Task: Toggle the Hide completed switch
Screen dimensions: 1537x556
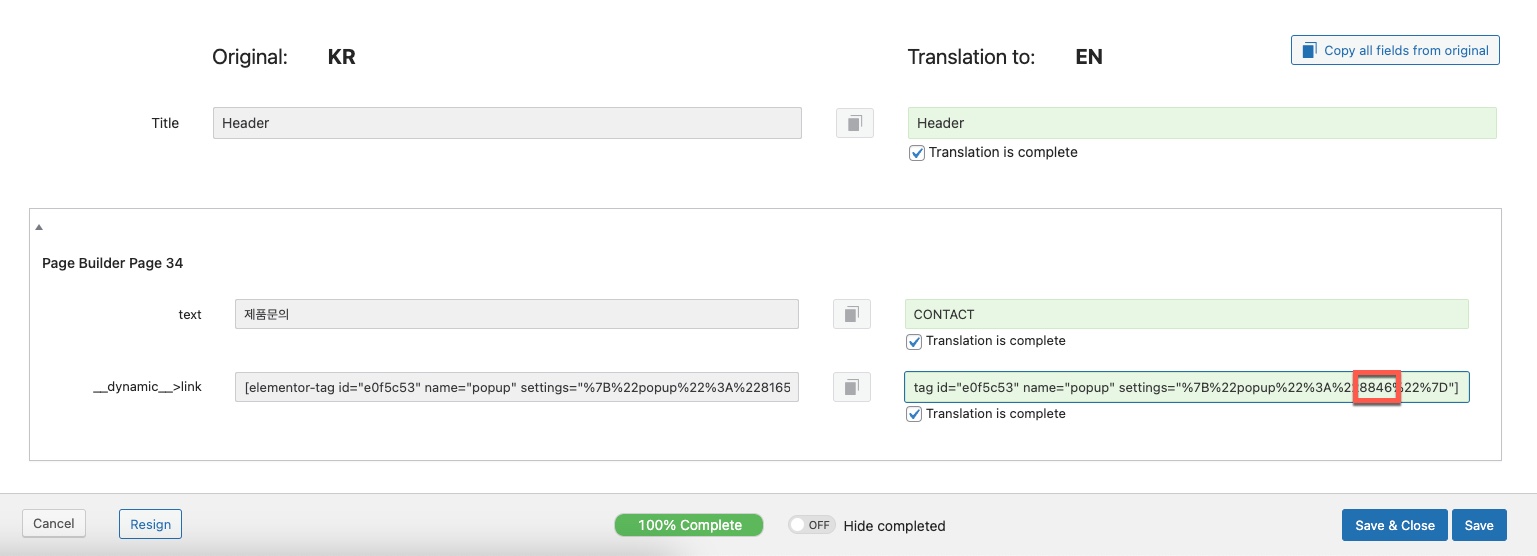Action: click(x=811, y=525)
